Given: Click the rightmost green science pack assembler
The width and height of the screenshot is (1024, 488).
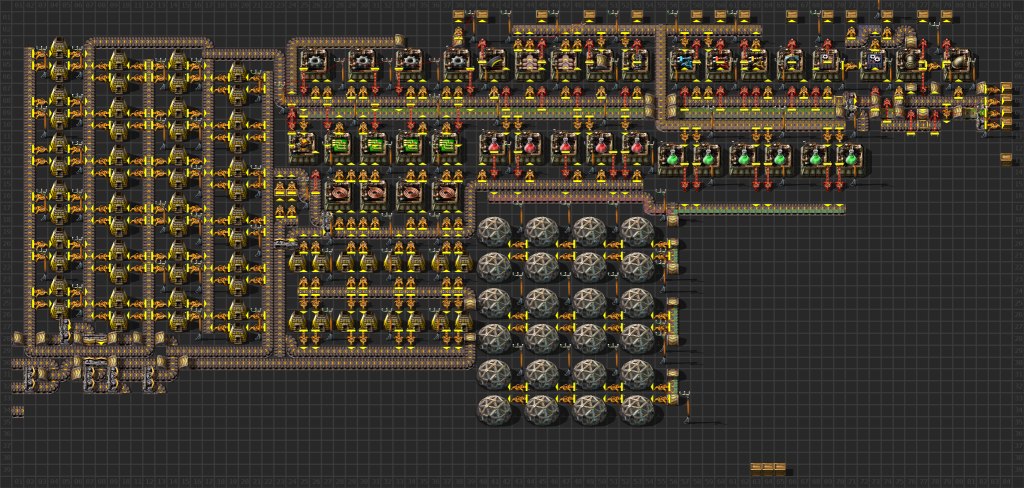Looking at the screenshot, I should [x=851, y=157].
